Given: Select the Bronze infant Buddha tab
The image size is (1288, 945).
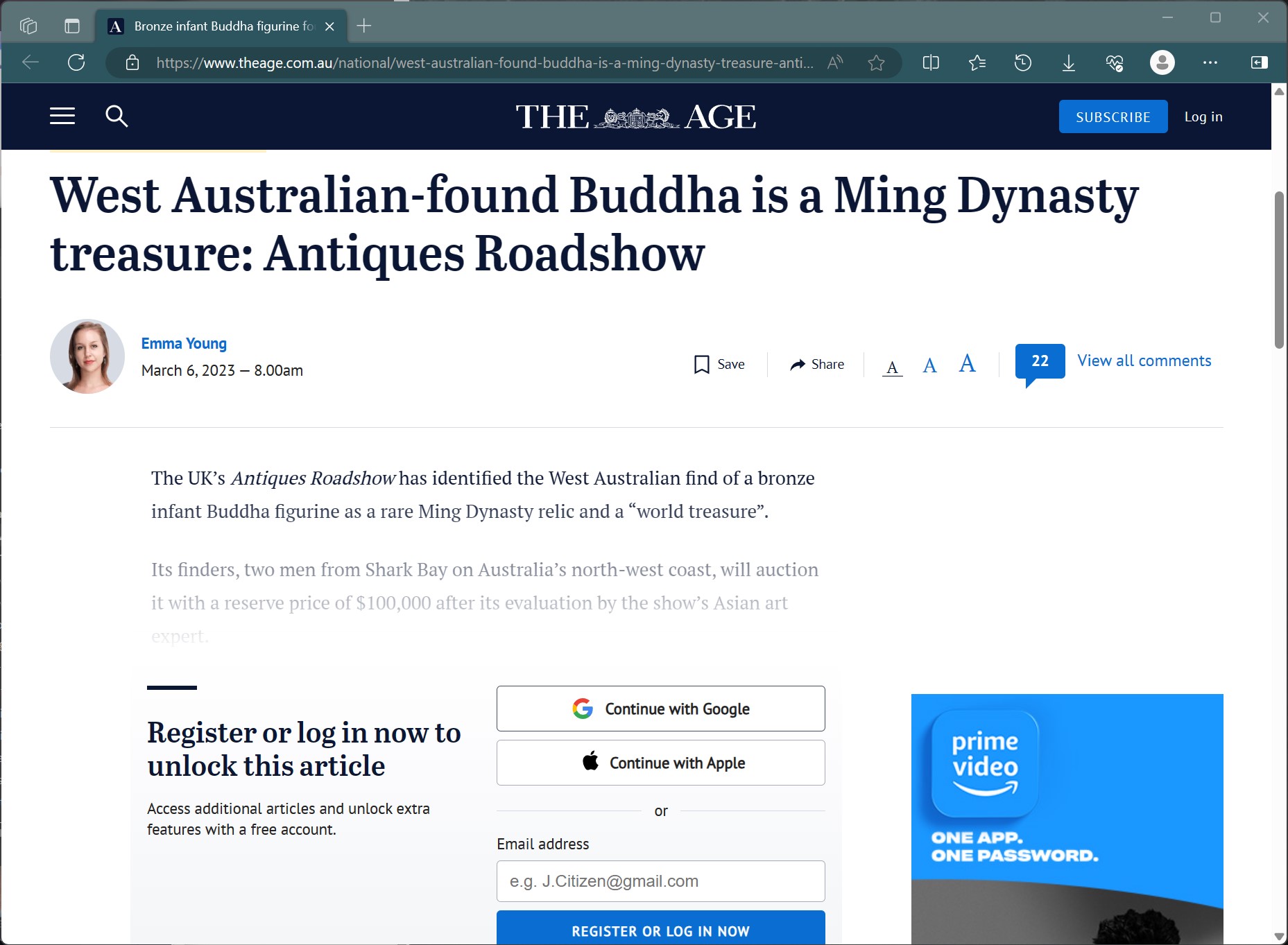Looking at the screenshot, I should [x=222, y=26].
